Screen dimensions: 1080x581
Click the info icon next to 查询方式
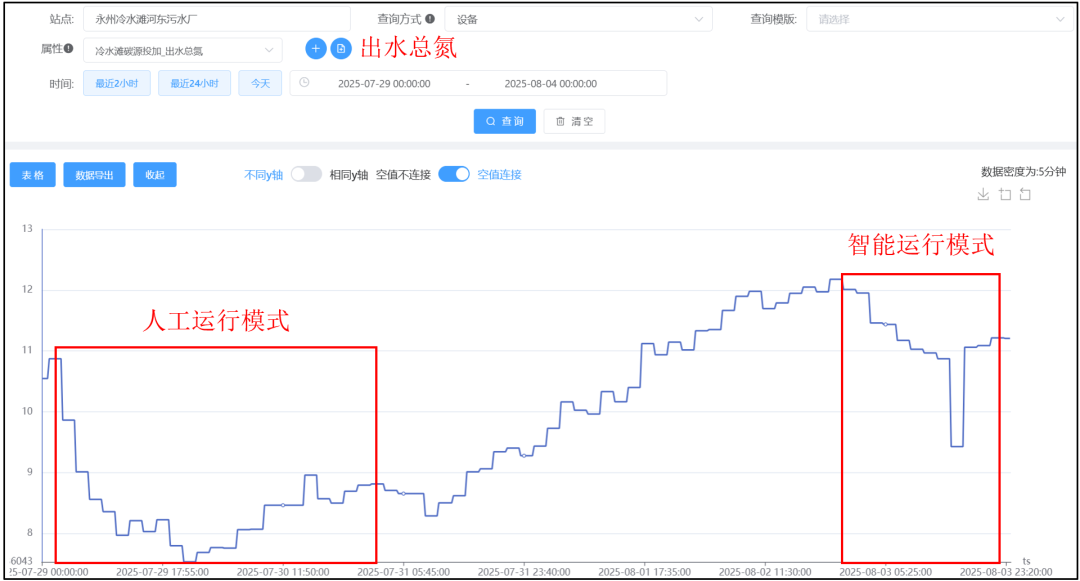430,18
